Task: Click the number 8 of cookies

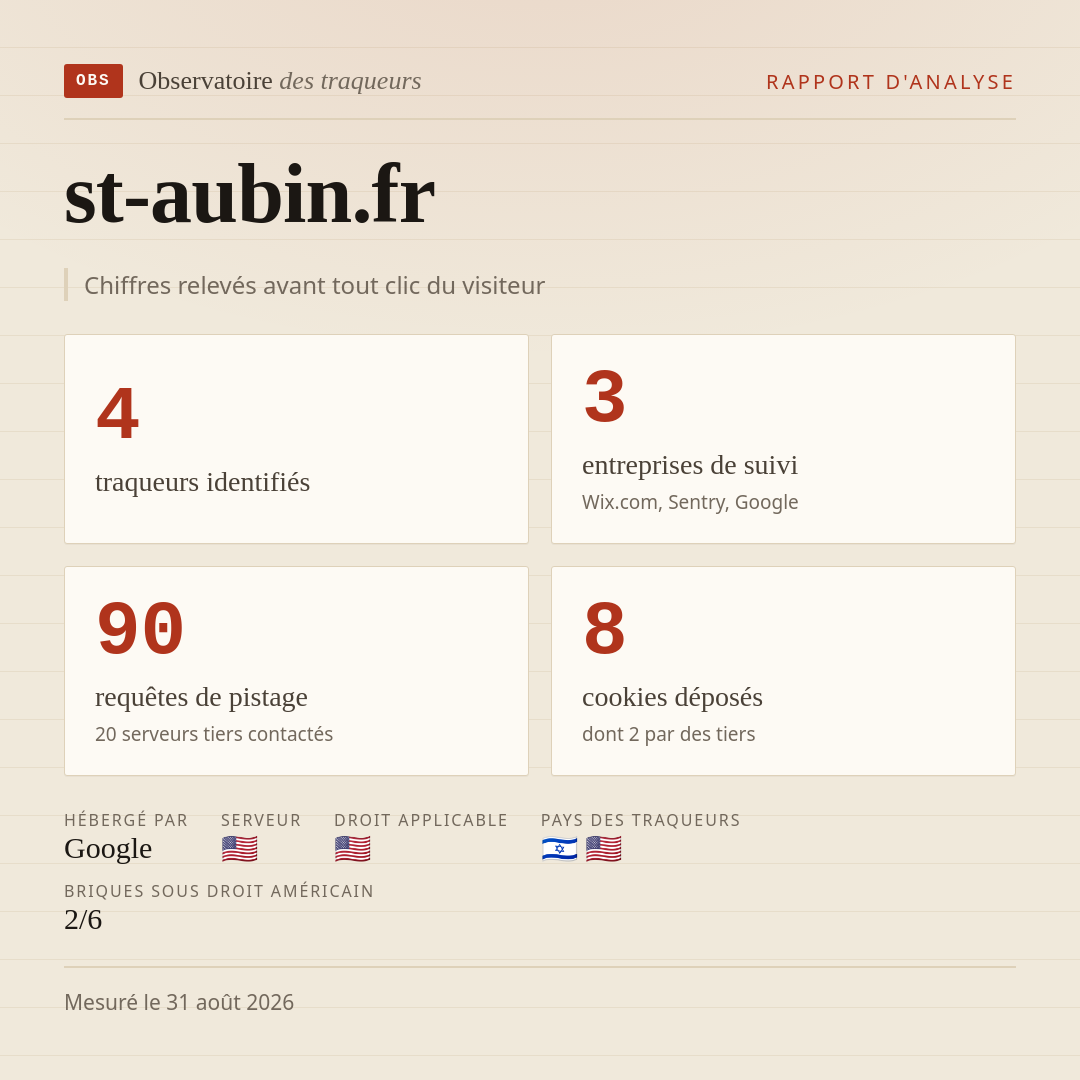Action: (605, 628)
